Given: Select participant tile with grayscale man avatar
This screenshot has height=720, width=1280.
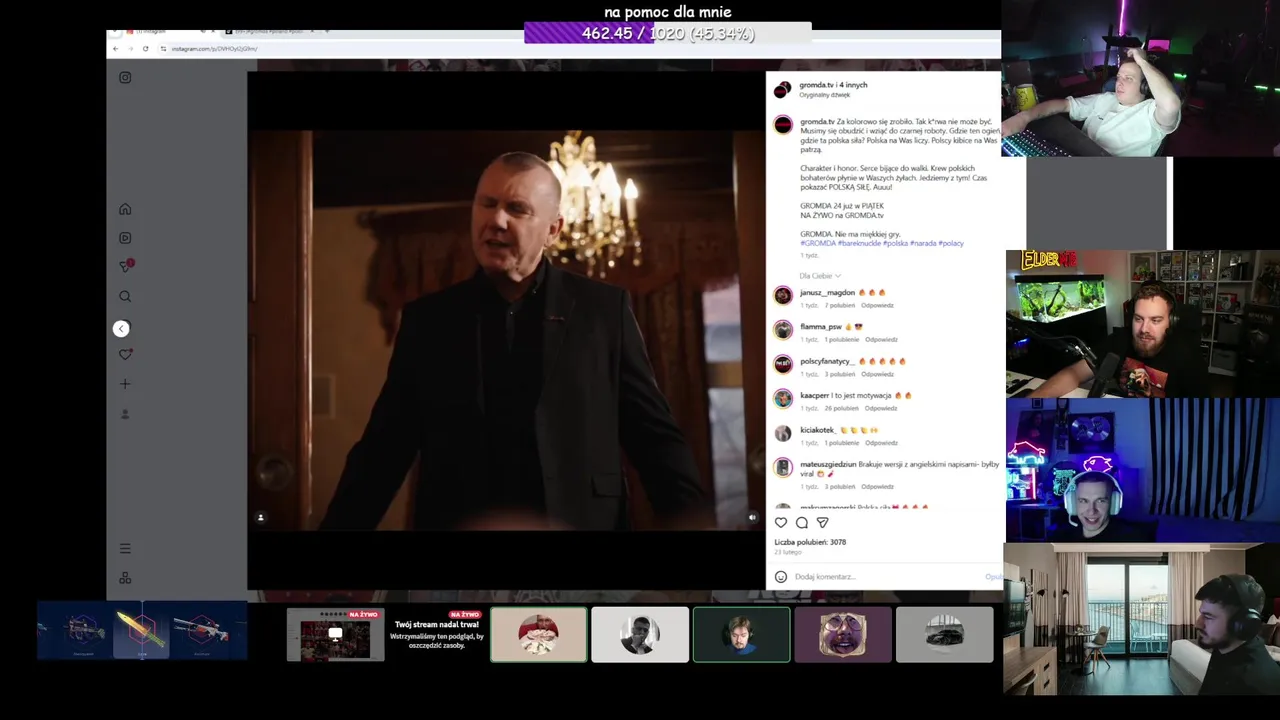Looking at the screenshot, I should 640,634.
